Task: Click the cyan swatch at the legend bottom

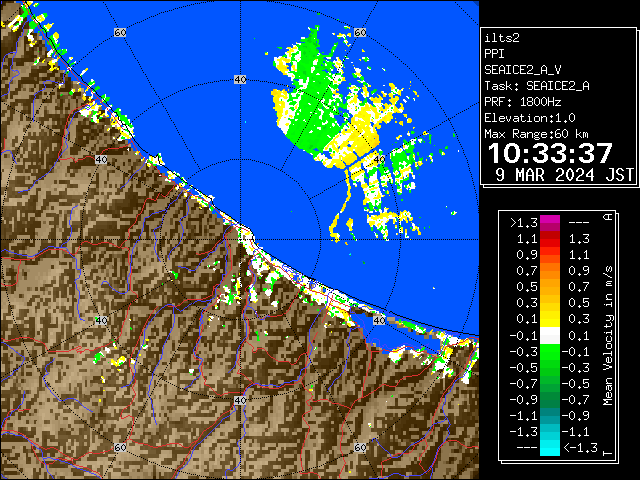Action: click(x=550, y=448)
